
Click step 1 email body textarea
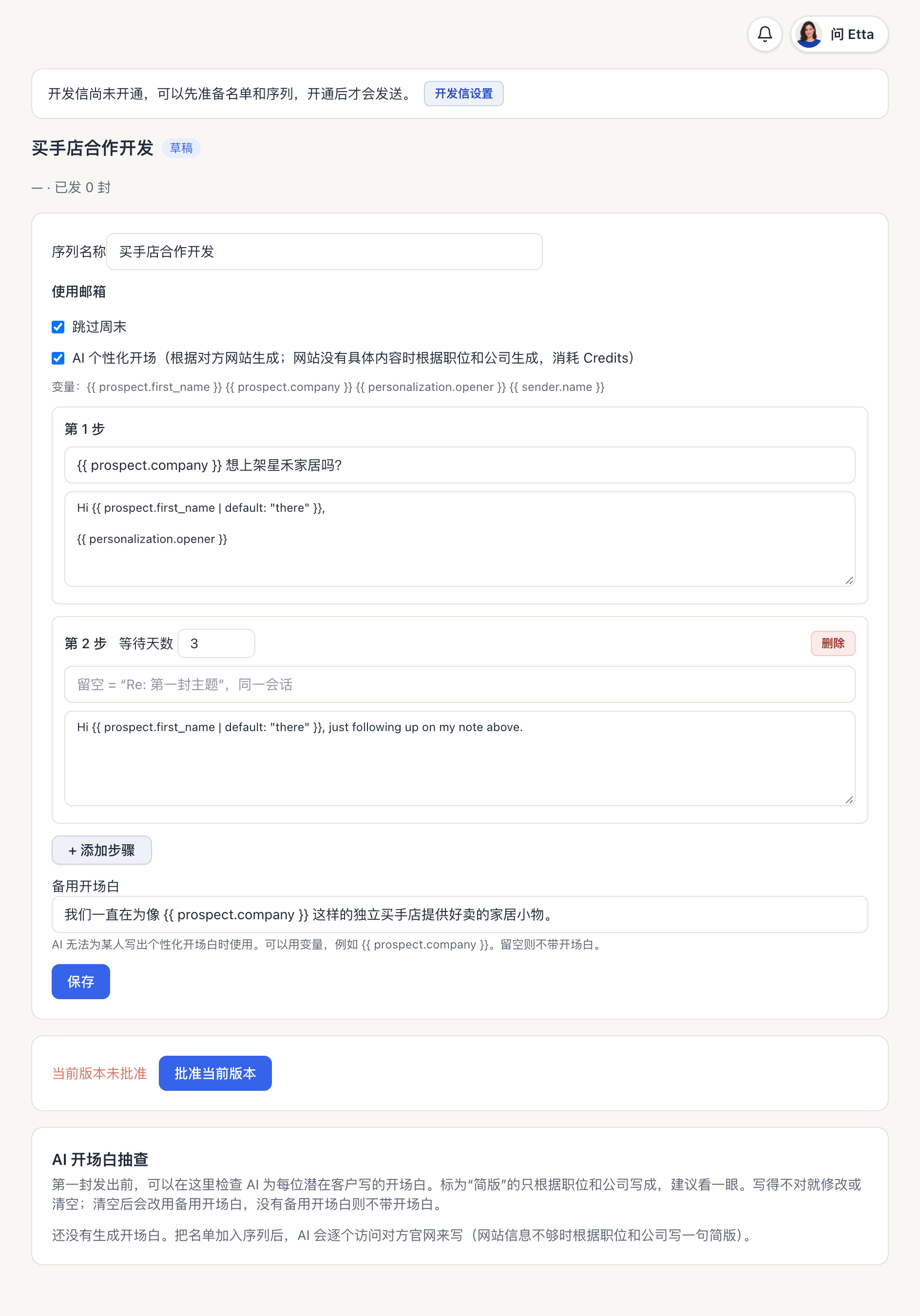pos(460,539)
